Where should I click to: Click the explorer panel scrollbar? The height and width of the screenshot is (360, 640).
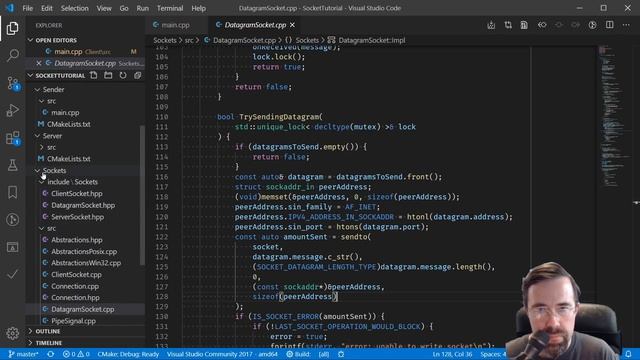142,195
